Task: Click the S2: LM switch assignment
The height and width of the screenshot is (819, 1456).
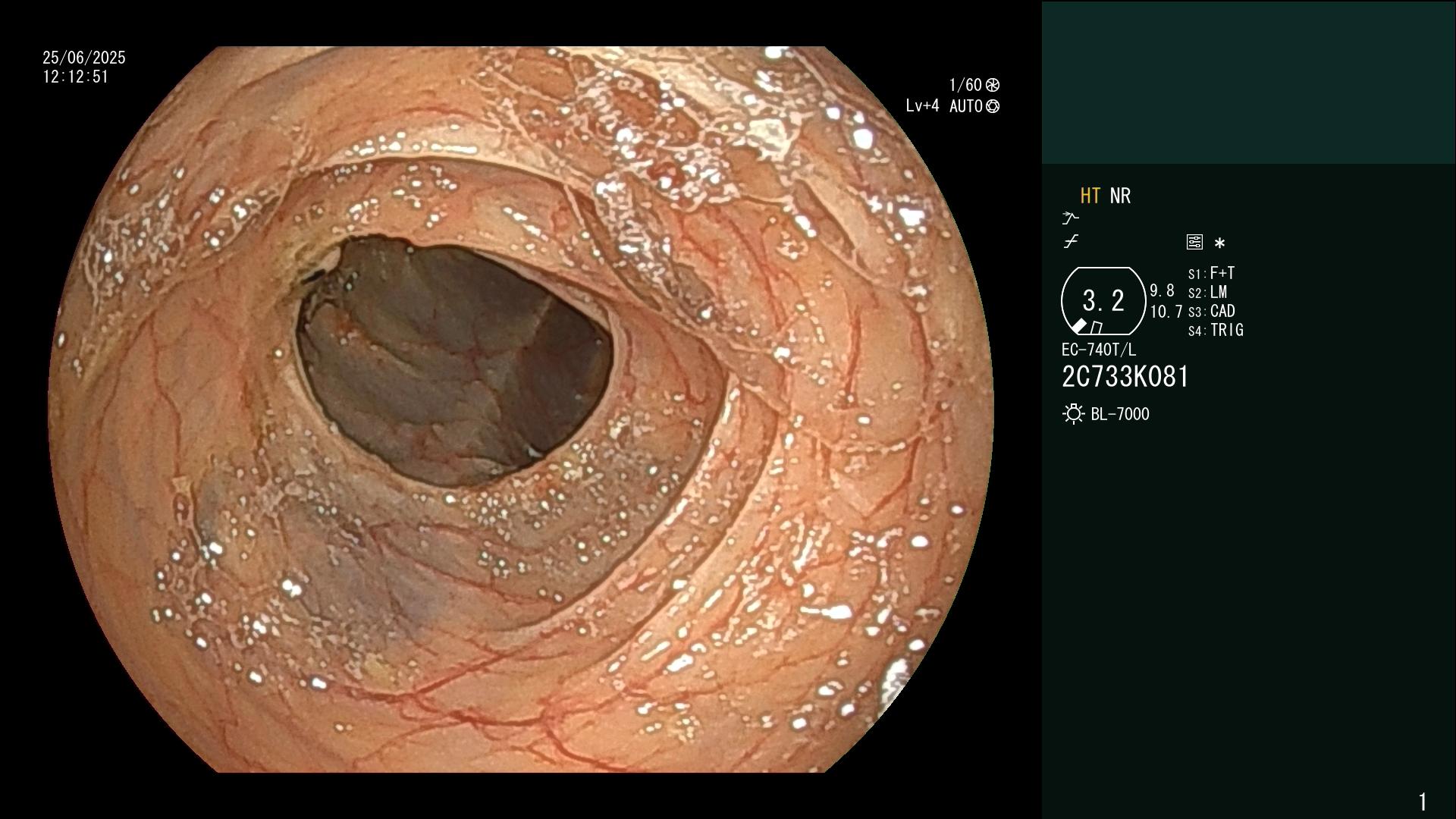Action: click(1207, 292)
